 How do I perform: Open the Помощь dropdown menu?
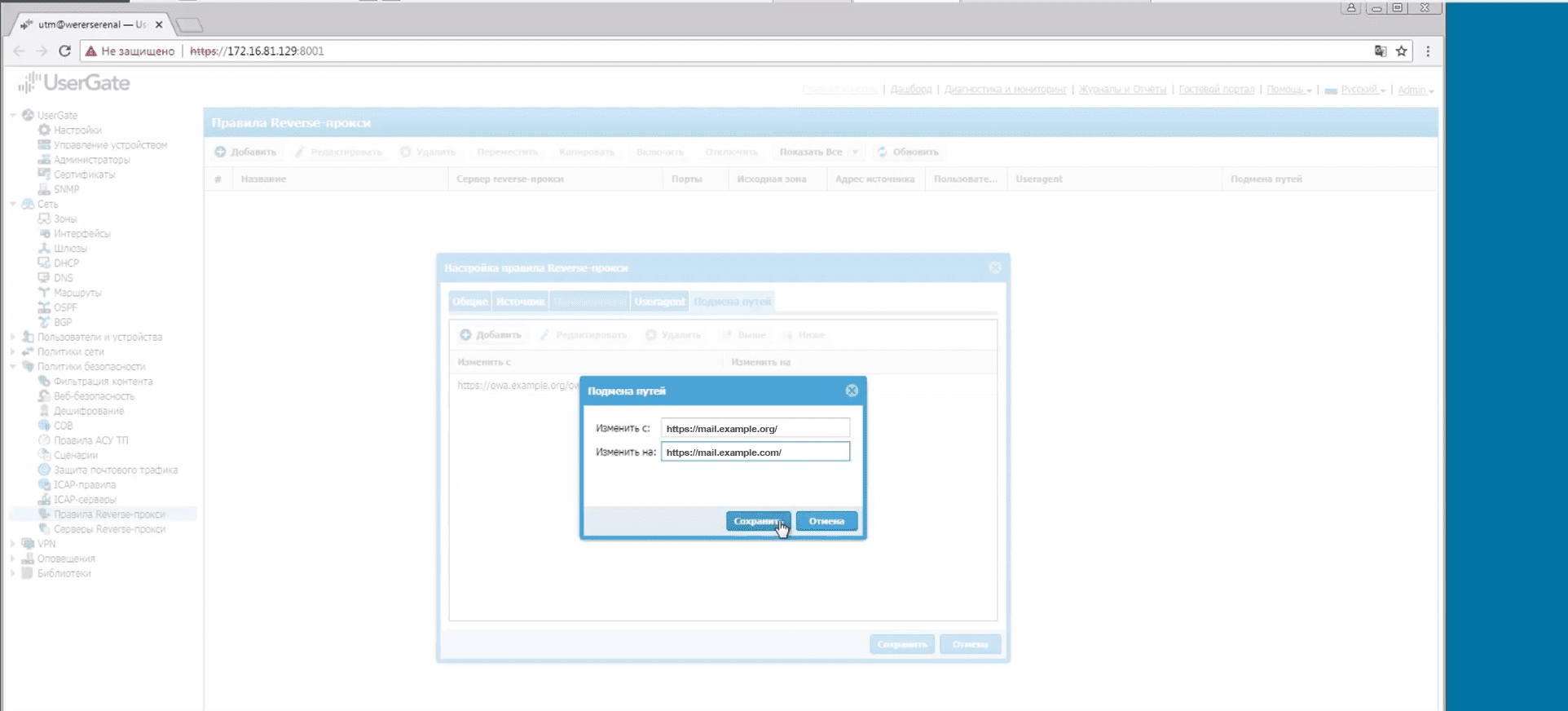pyautogui.click(x=1289, y=90)
